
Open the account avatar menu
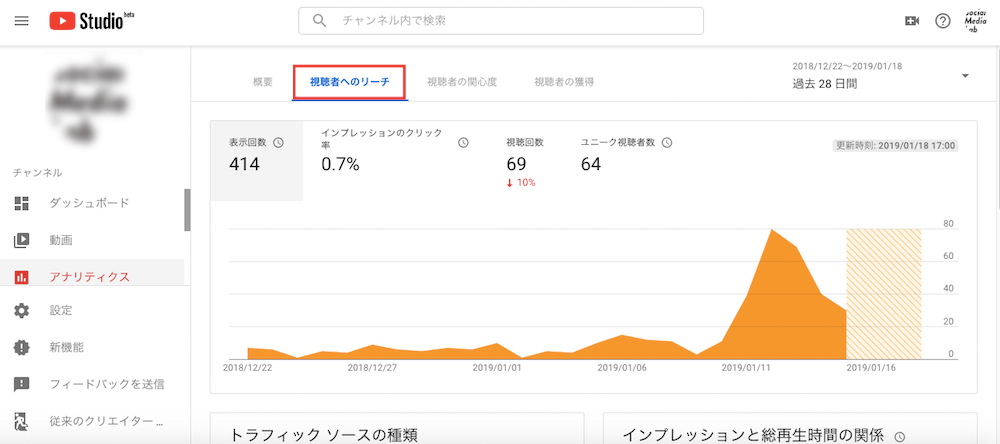point(976,21)
